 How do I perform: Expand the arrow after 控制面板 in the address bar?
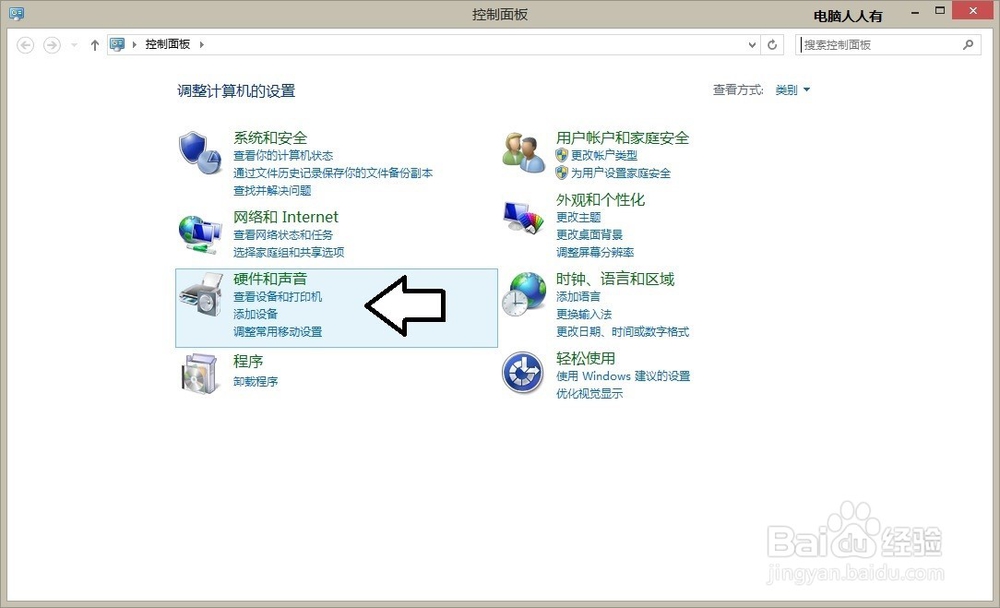[x=202, y=45]
